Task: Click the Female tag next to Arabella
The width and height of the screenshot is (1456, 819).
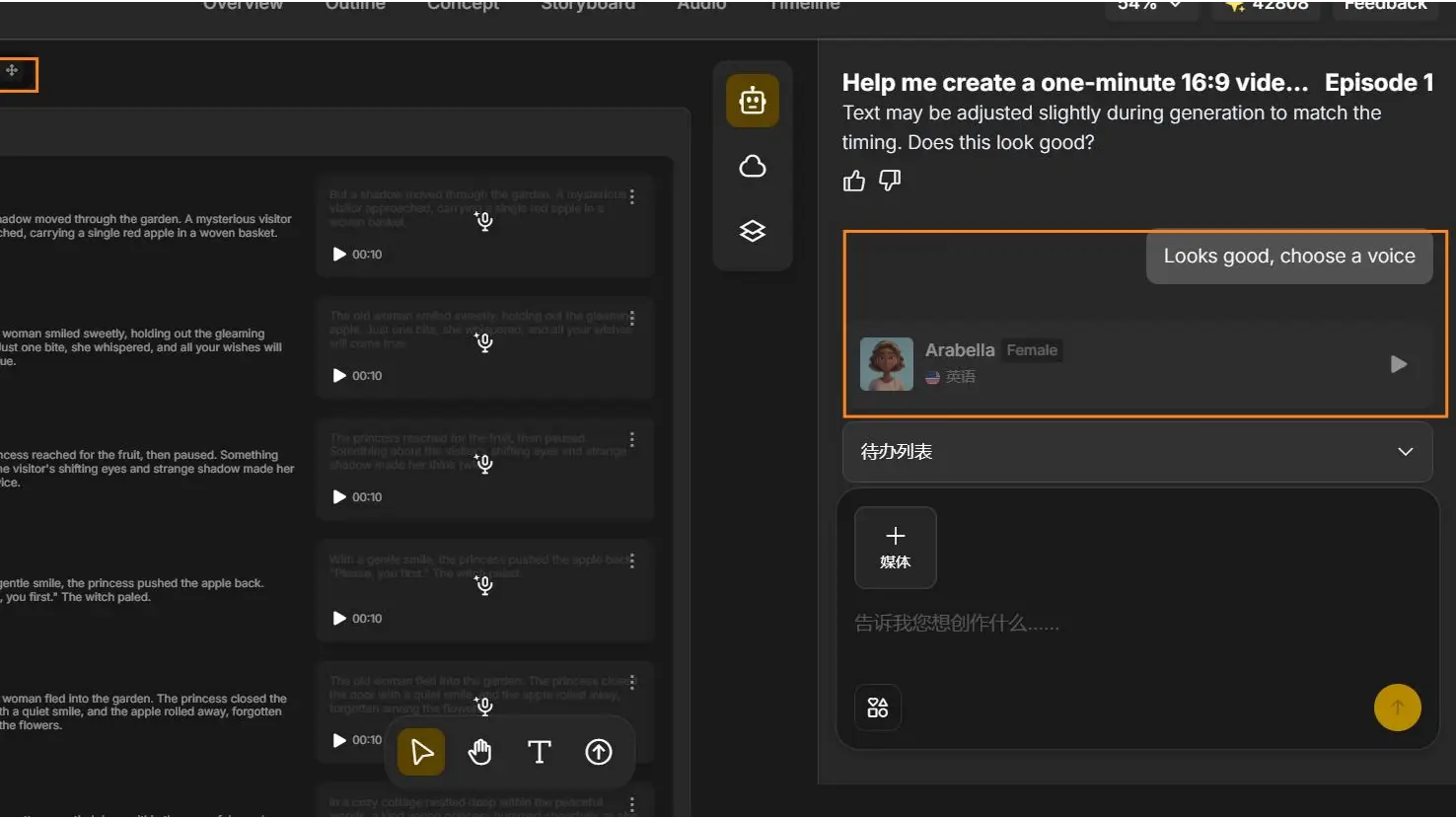Action: point(1032,350)
